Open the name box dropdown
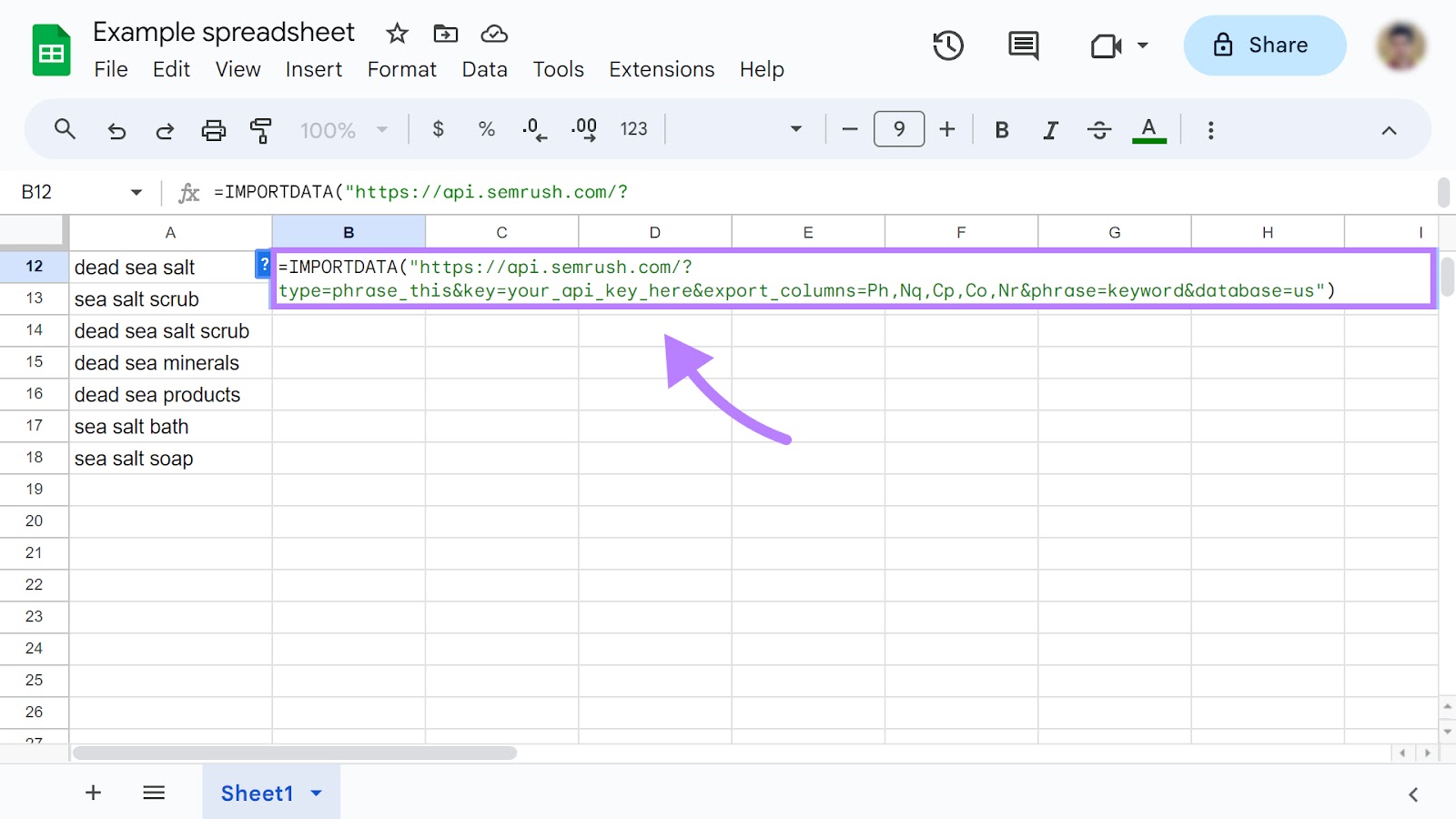This screenshot has width=1456, height=819. click(x=135, y=192)
